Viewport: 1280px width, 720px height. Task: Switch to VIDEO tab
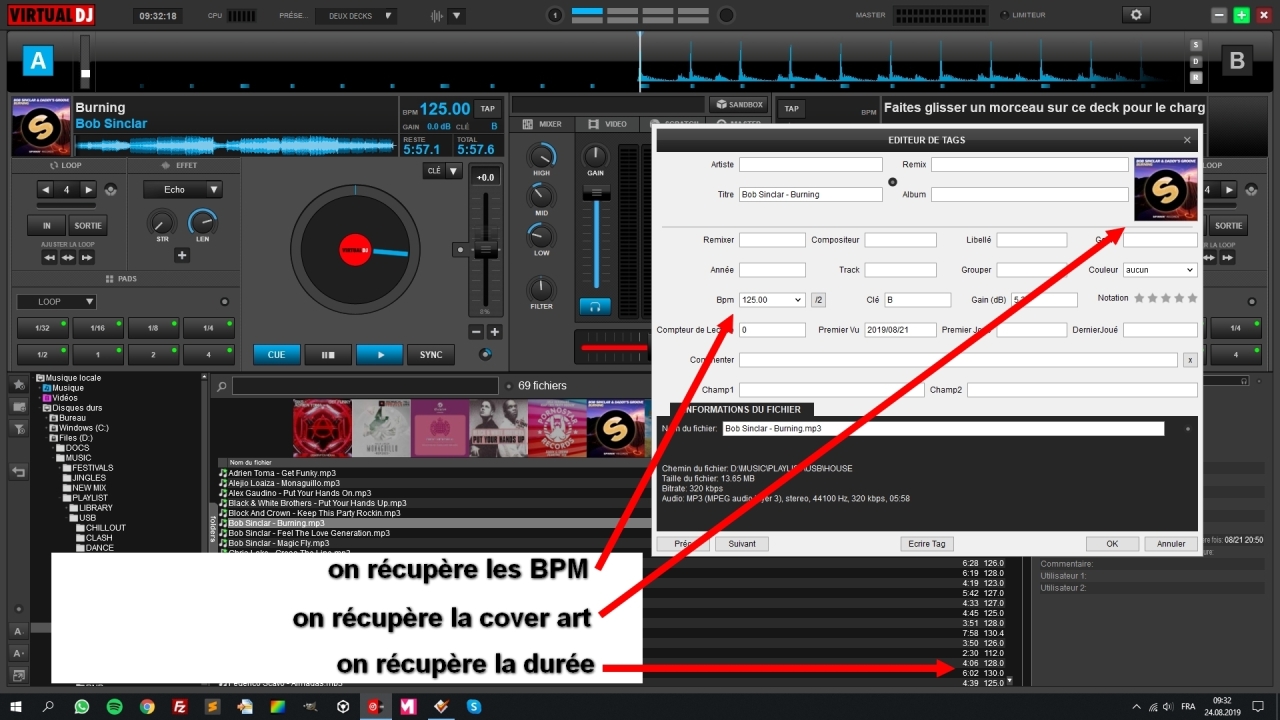pos(607,124)
